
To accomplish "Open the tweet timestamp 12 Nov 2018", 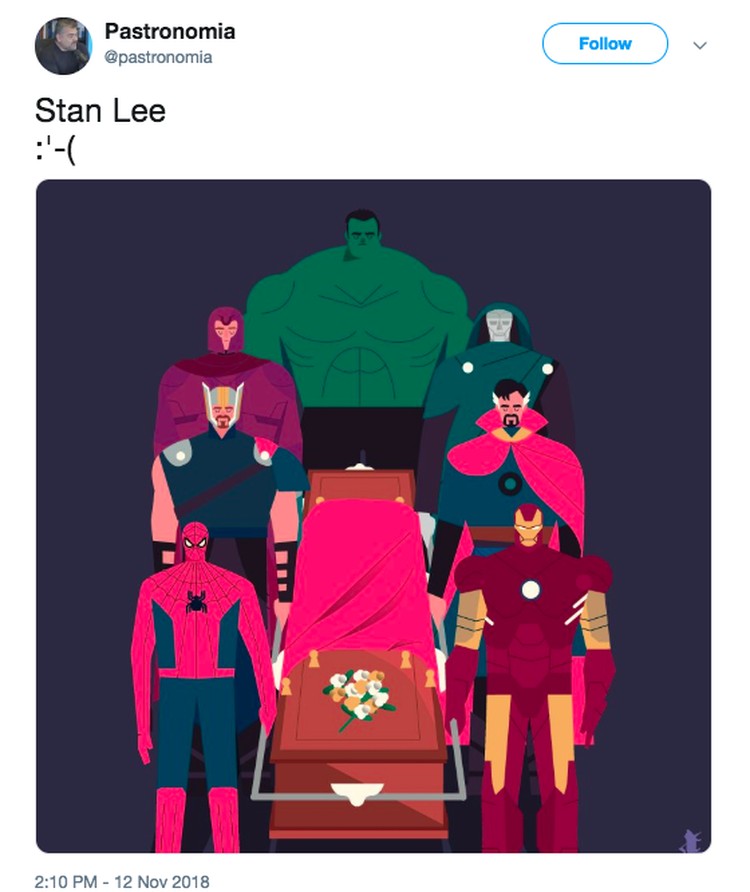I will [x=122, y=882].
